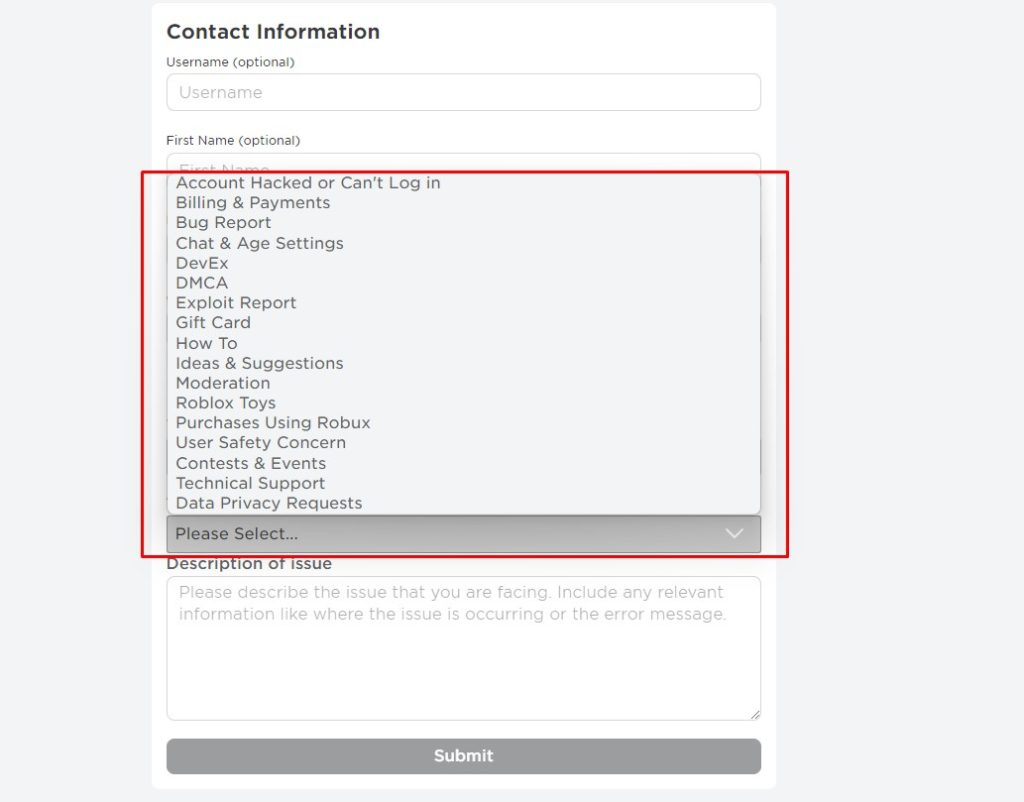Select the "Moderation" option
This screenshot has height=802, width=1024.
(x=223, y=383)
